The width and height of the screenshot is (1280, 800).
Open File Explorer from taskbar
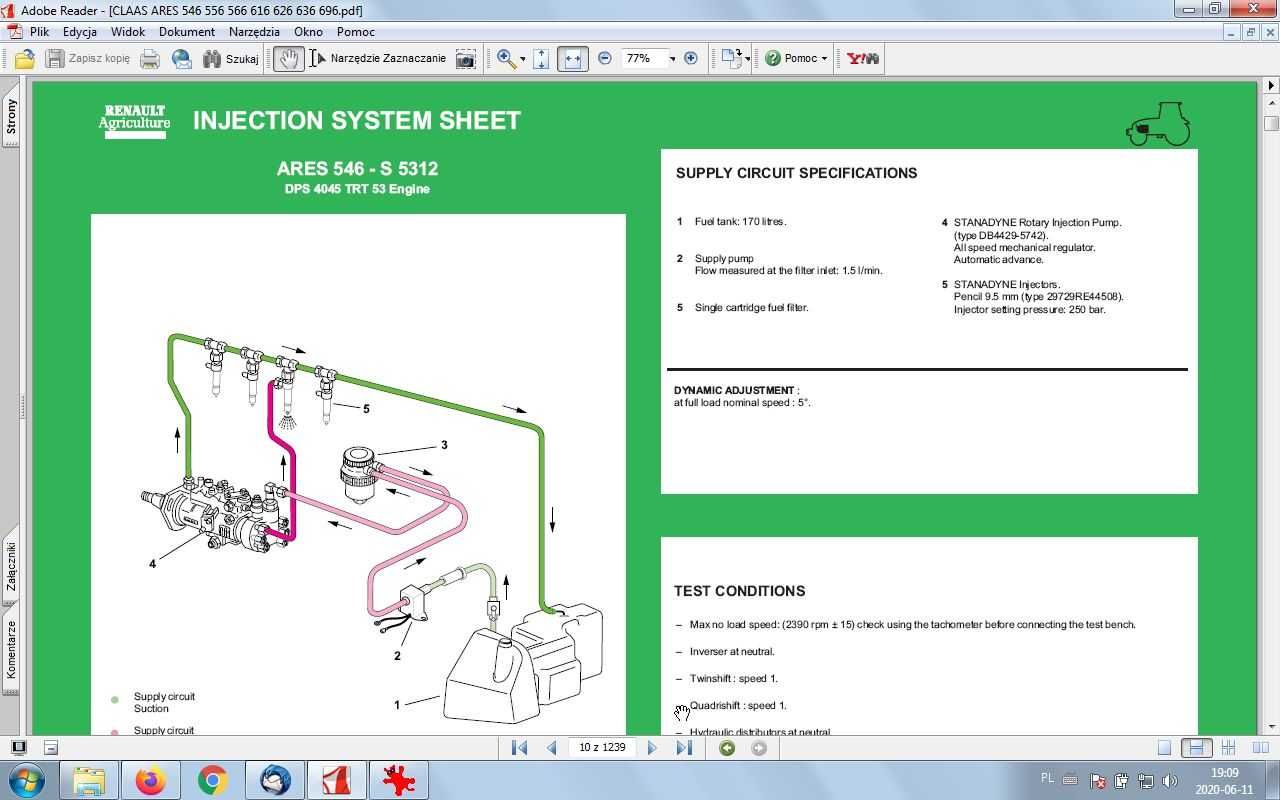tap(89, 780)
